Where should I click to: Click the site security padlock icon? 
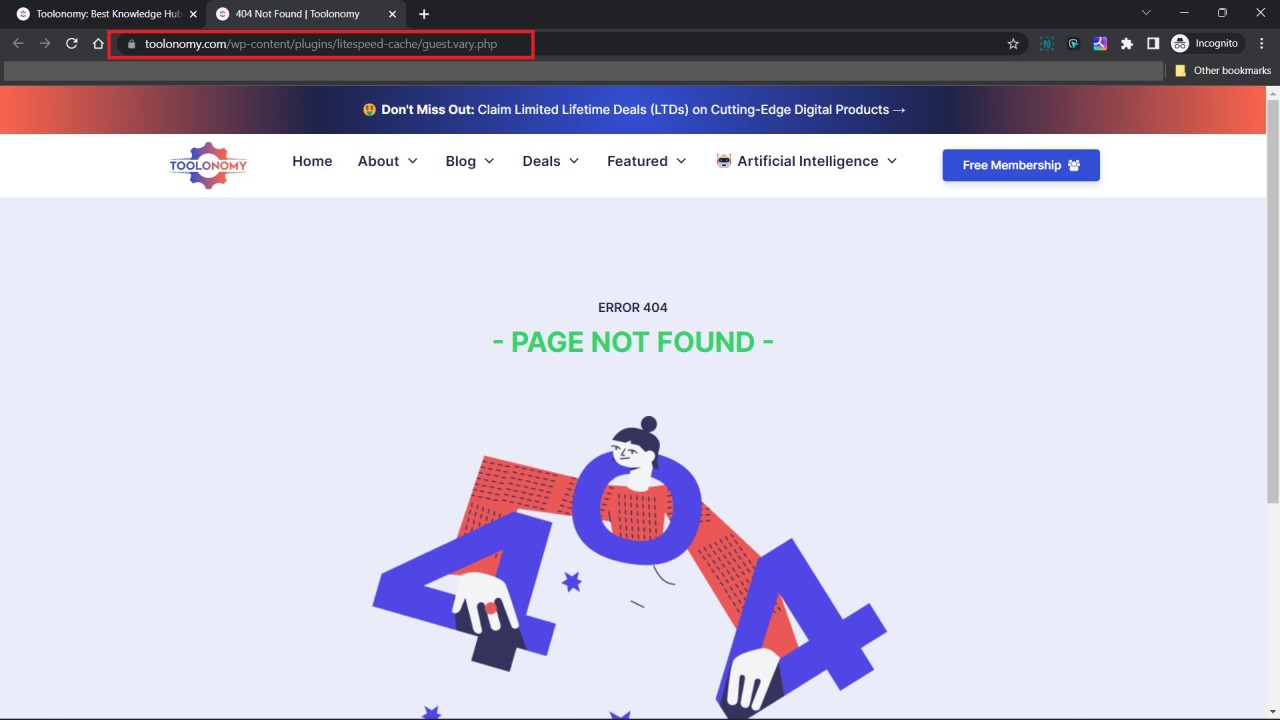click(x=130, y=44)
